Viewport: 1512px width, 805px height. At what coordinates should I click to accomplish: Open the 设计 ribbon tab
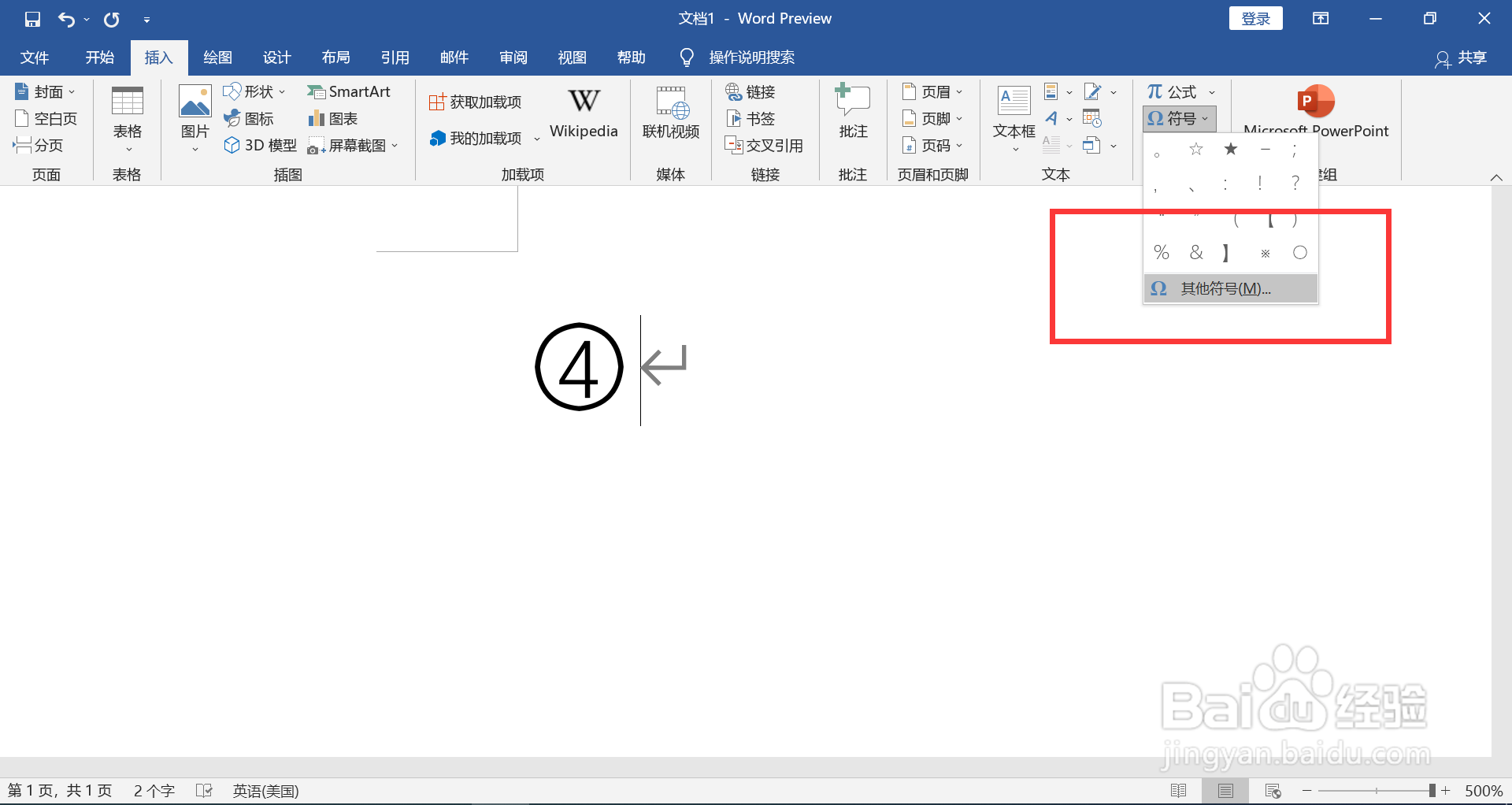(276, 57)
